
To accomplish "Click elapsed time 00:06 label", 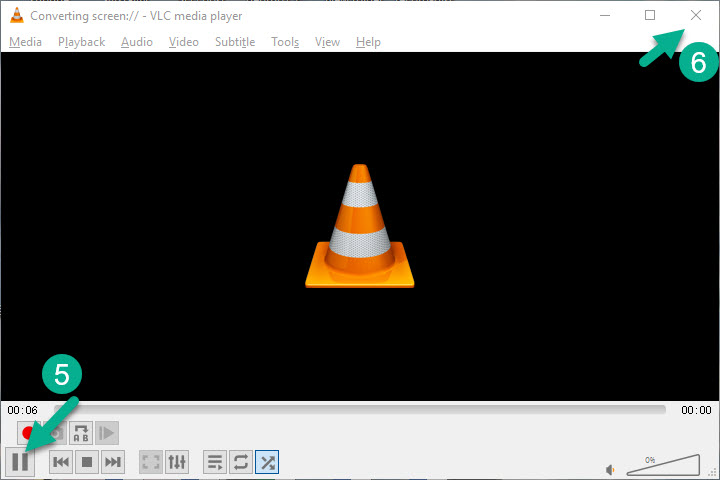I will point(22,410).
